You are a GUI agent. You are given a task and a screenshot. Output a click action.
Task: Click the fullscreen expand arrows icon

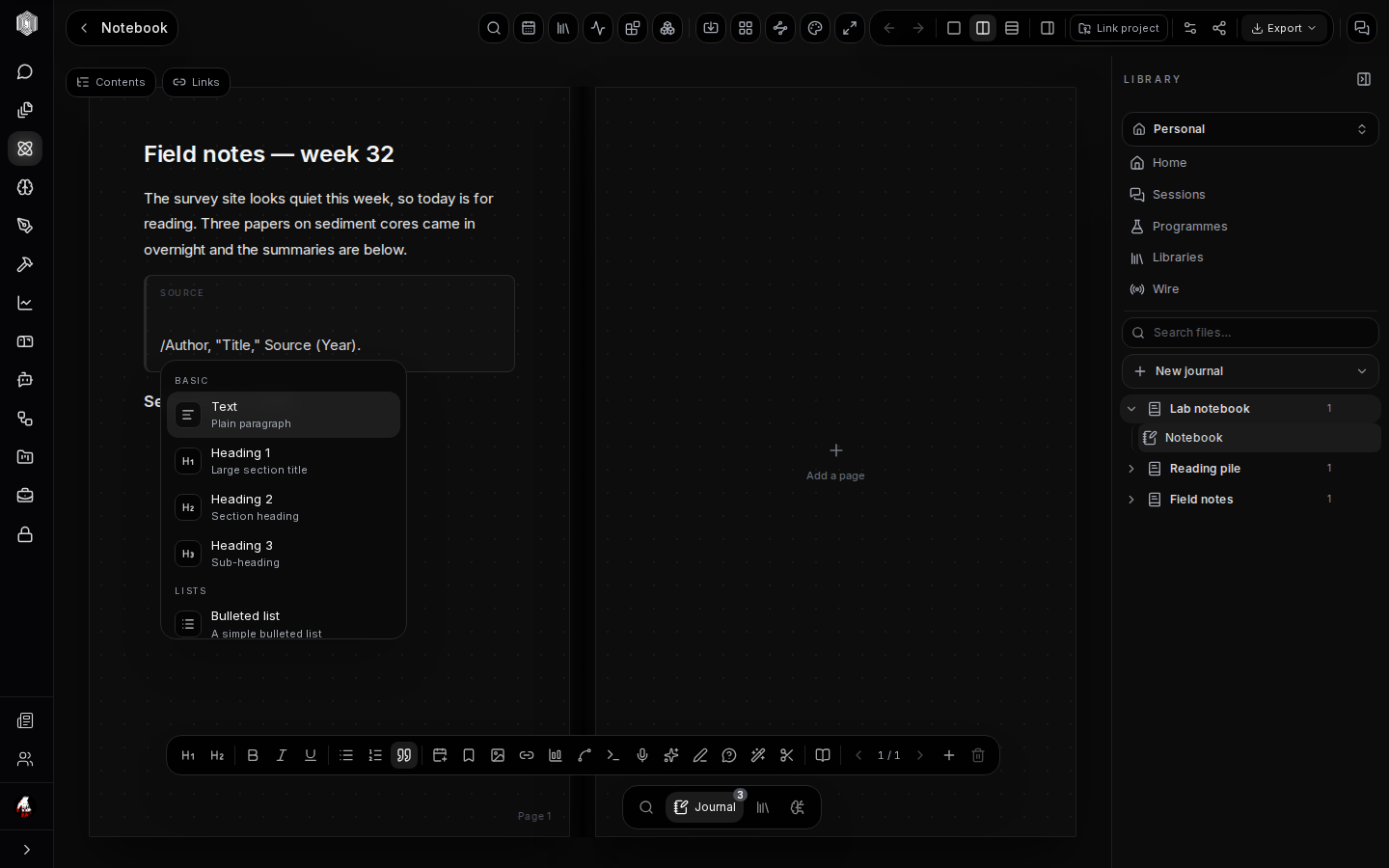click(x=850, y=28)
